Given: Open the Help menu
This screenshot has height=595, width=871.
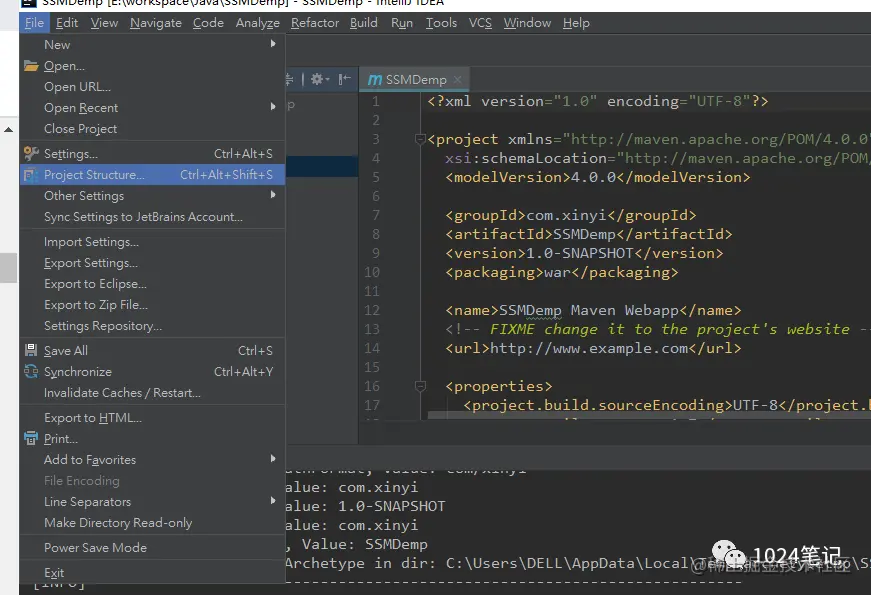Looking at the screenshot, I should (x=576, y=23).
